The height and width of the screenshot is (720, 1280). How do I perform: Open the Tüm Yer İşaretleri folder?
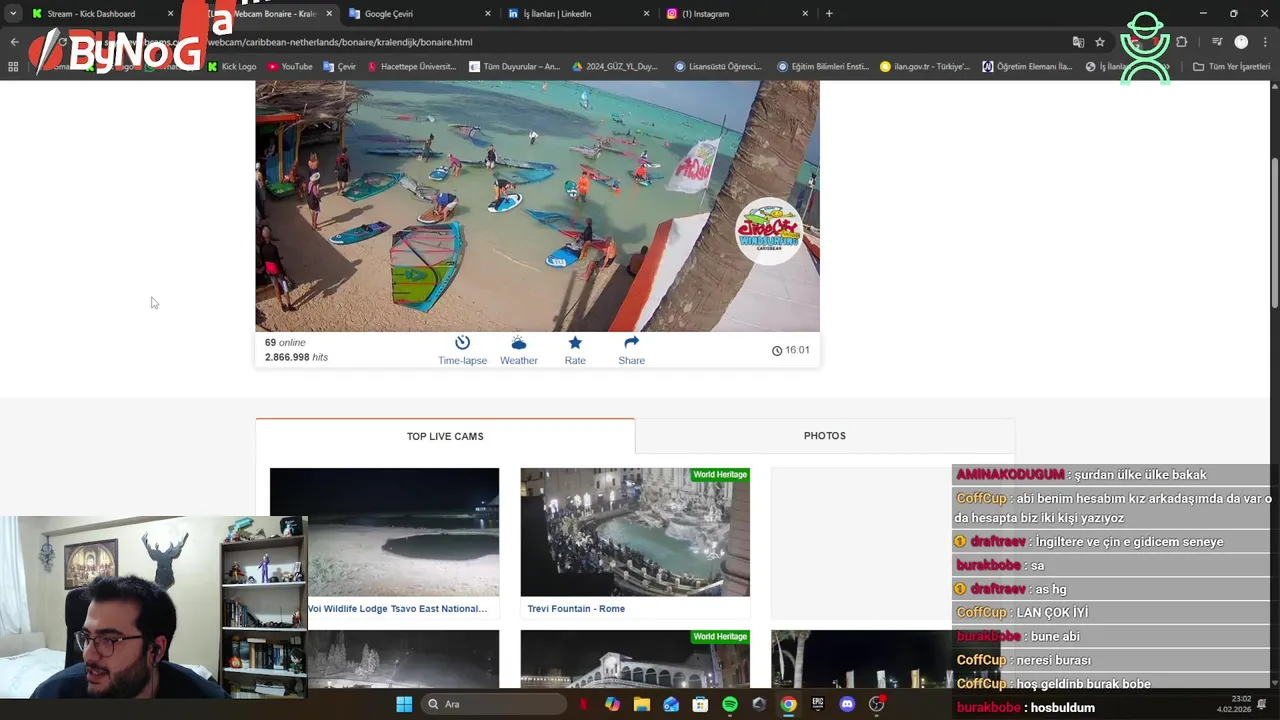1231,67
